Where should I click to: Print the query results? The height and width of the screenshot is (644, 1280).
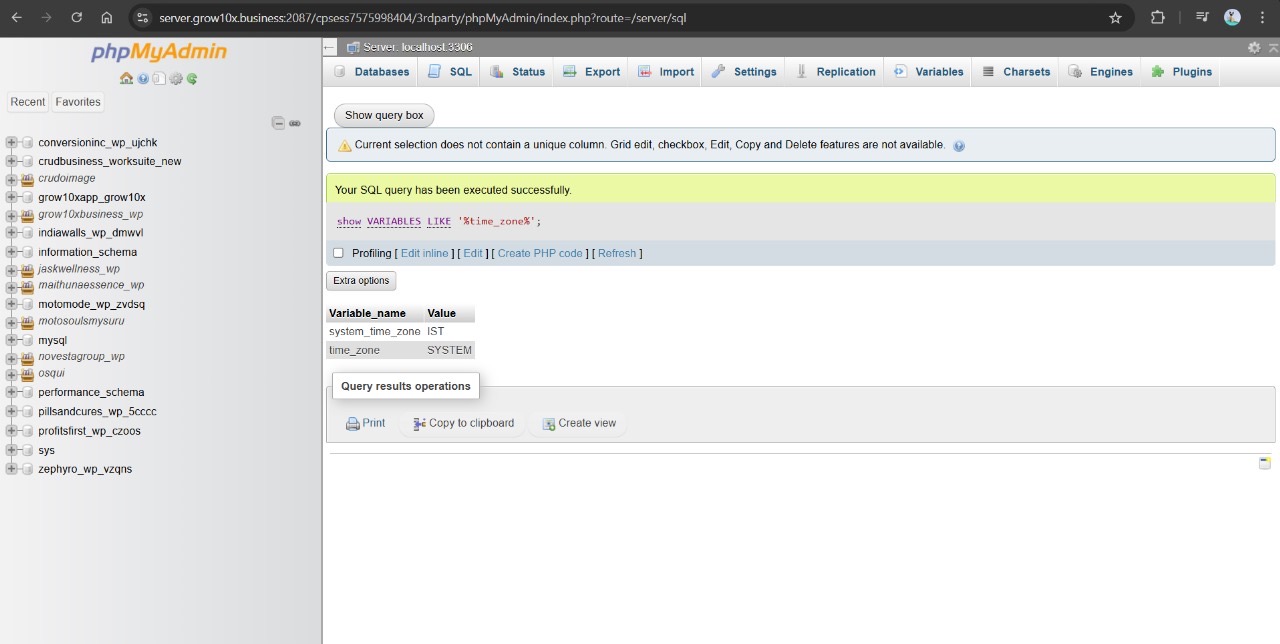[365, 423]
